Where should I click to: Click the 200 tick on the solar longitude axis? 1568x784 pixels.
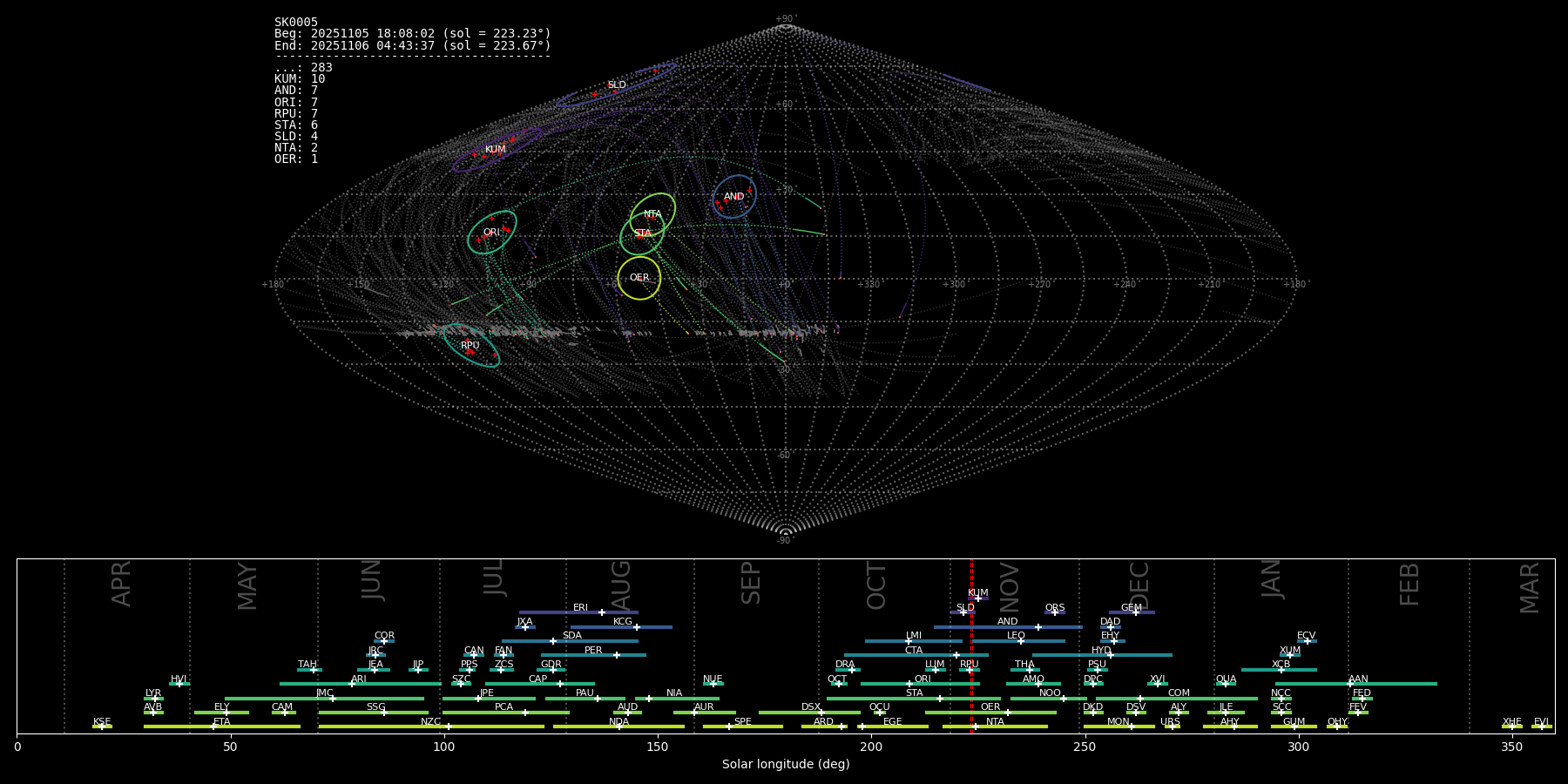click(x=870, y=747)
